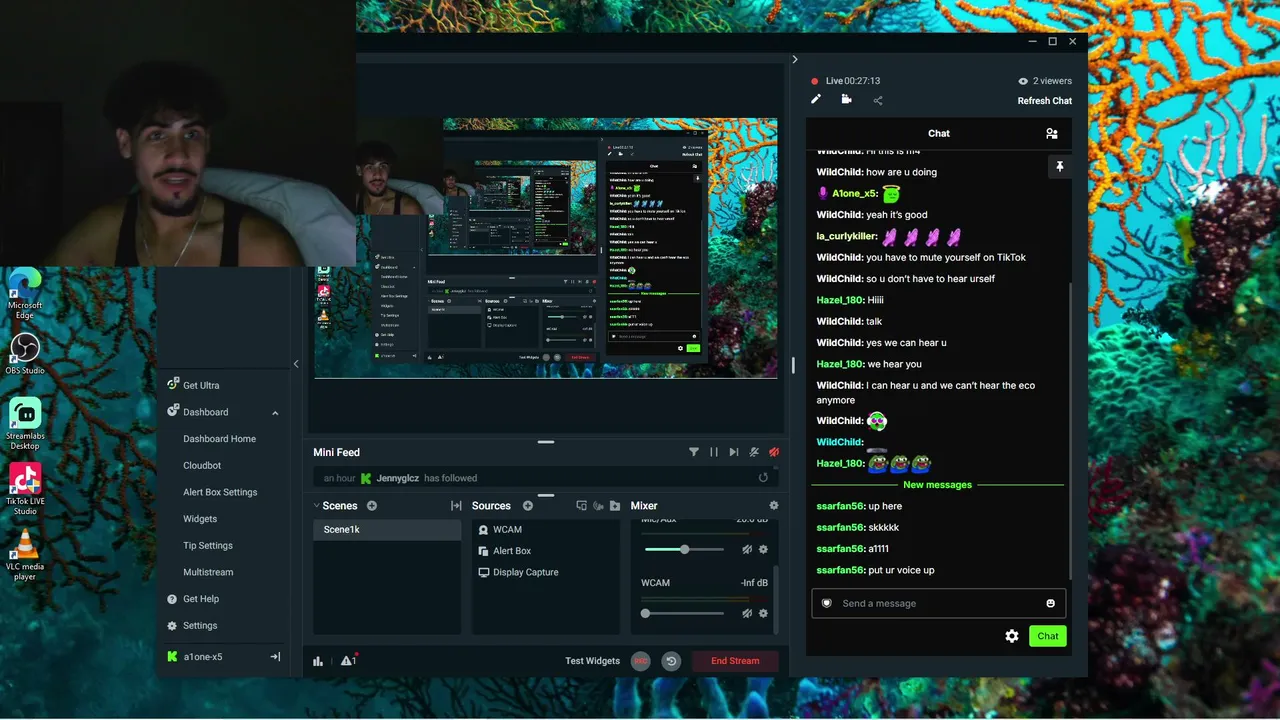Open Mic/Aux channel settings gear
1280x720 pixels.
[763, 549]
